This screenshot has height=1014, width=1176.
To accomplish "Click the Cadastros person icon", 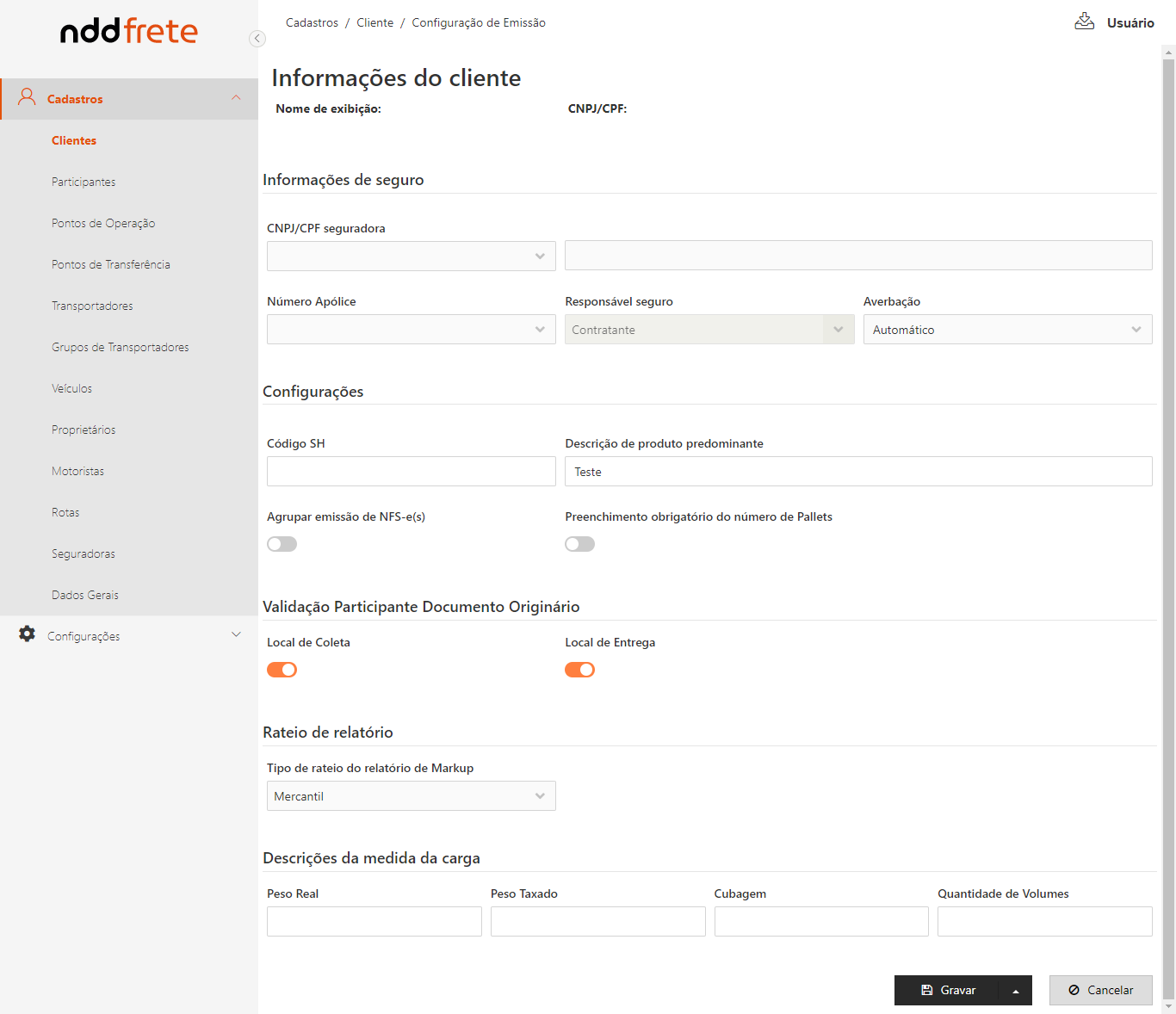I will 27,97.
